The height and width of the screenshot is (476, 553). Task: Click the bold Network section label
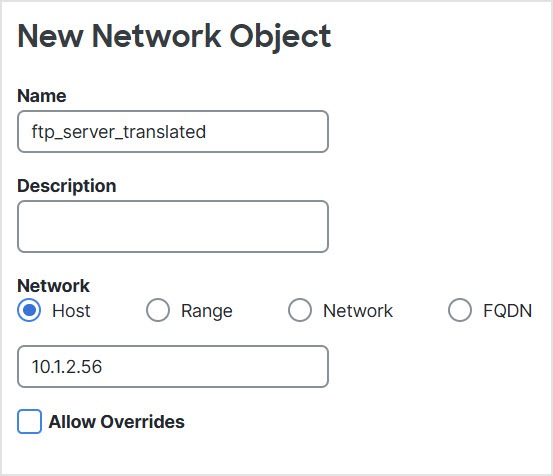(54, 286)
